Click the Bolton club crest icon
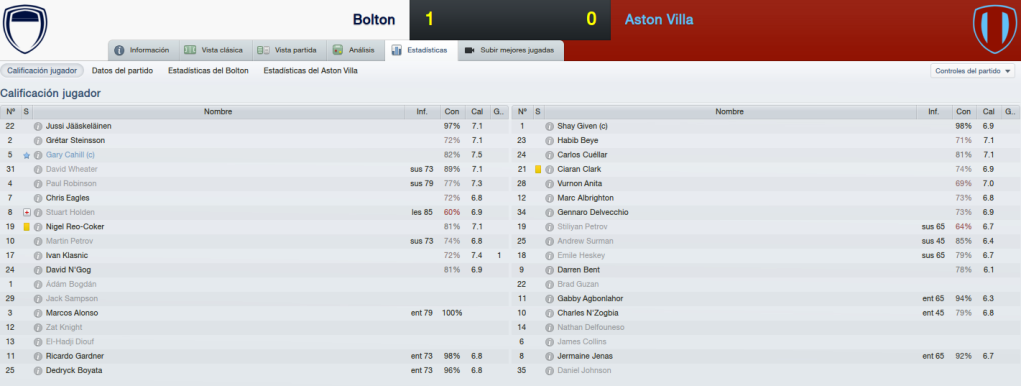 click(25, 29)
